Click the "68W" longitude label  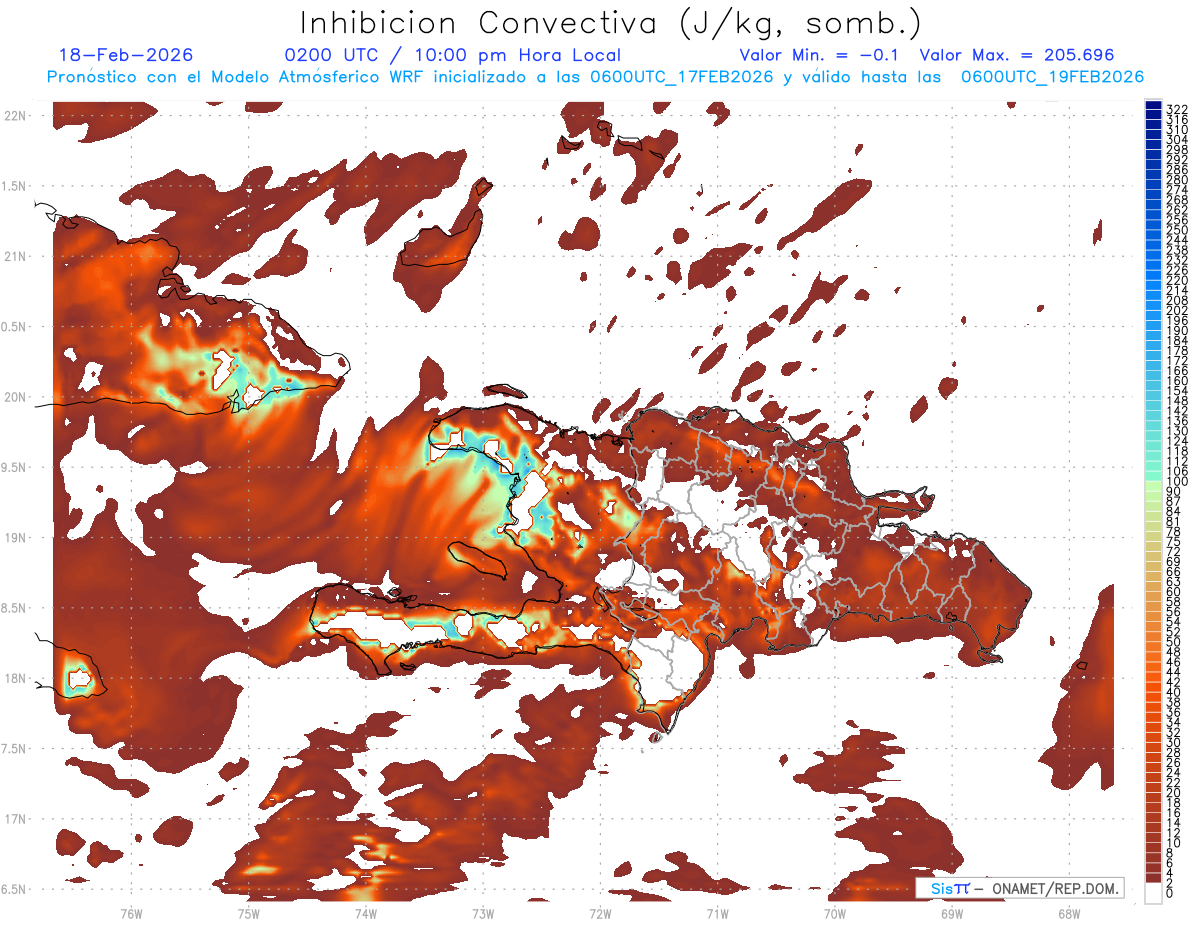(x=1069, y=914)
